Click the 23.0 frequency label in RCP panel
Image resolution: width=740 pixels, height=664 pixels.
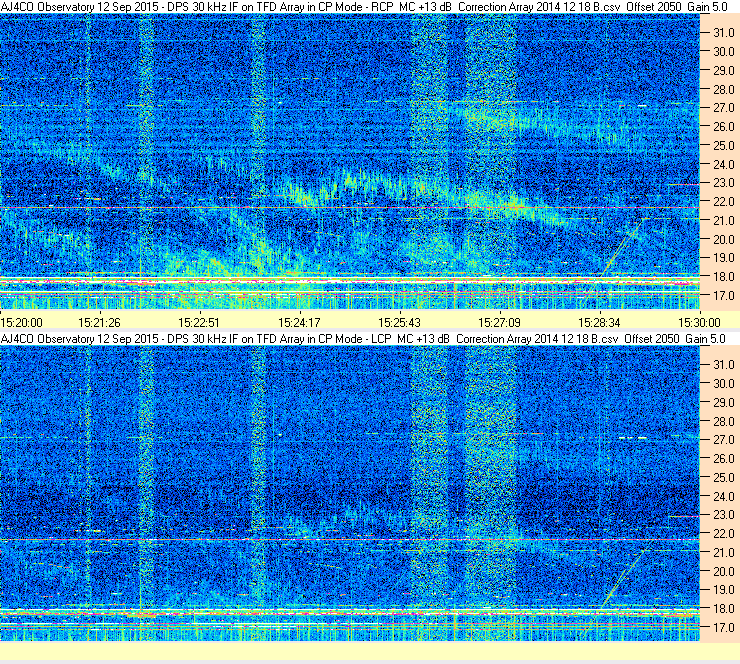tap(724, 183)
